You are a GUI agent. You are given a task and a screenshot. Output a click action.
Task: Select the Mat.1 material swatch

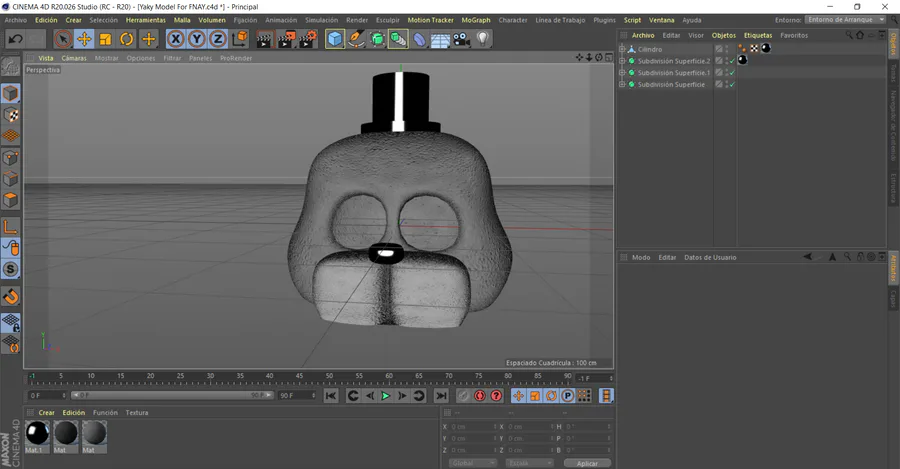tap(37, 433)
